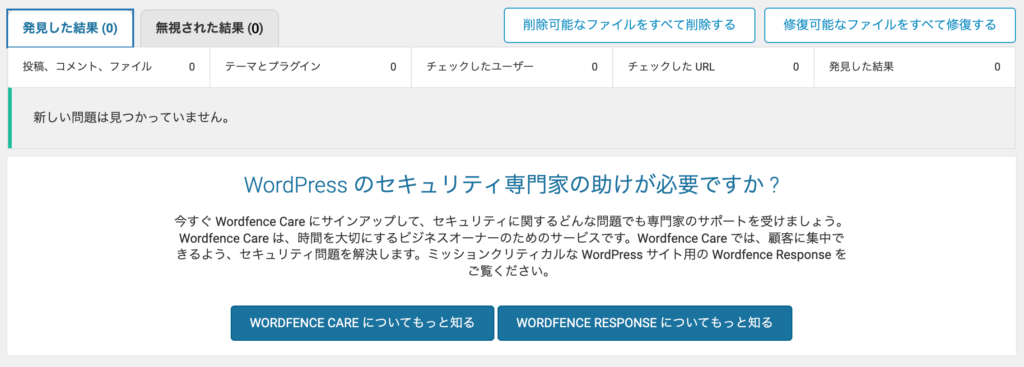This screenshot has height=367, width=1024.
Task: Click the WordPress のセキュリティ専門家の助けが必要ですか？ heading
Action: (x=511, y=185)
